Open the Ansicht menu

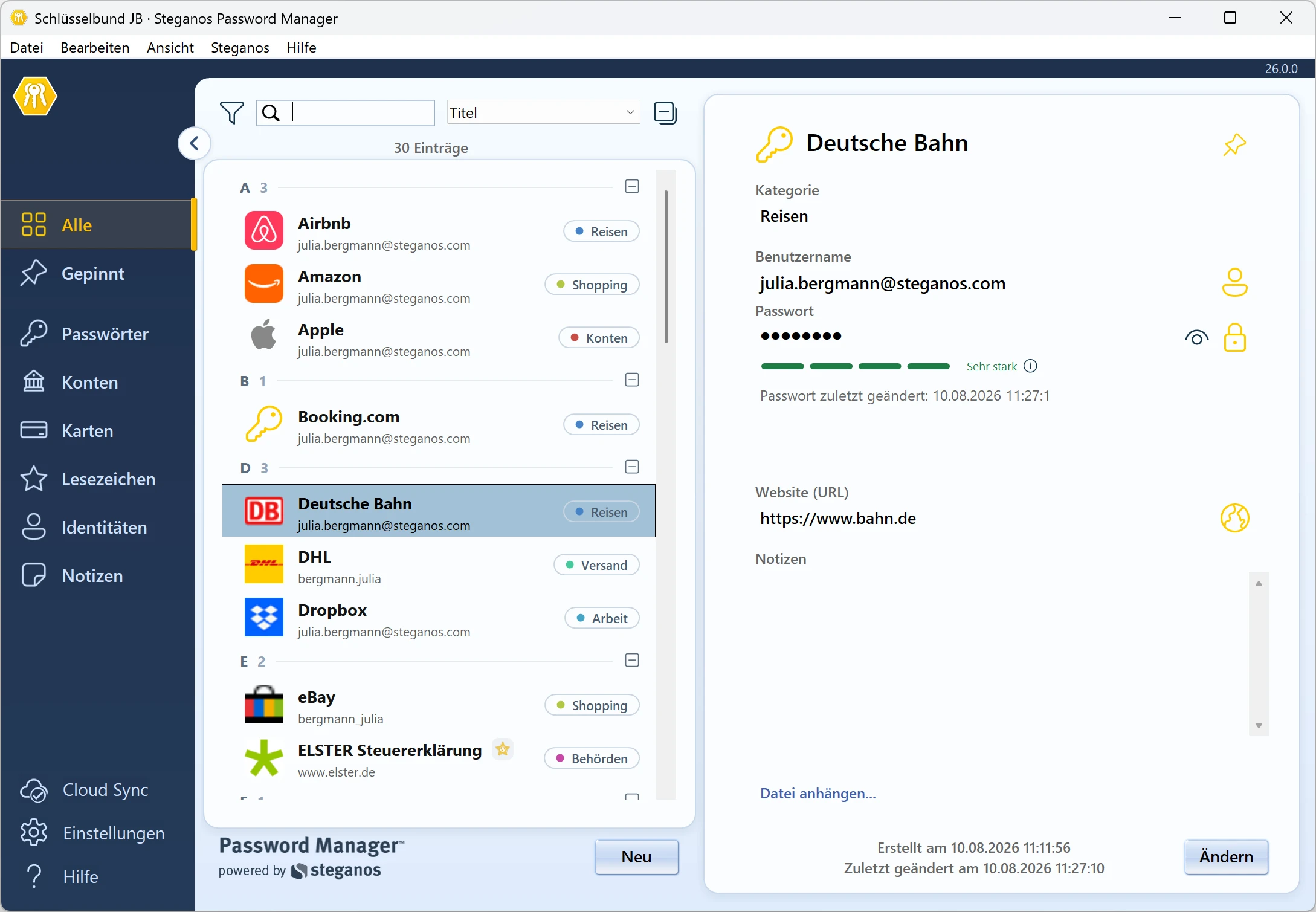(x=170, y=47)
